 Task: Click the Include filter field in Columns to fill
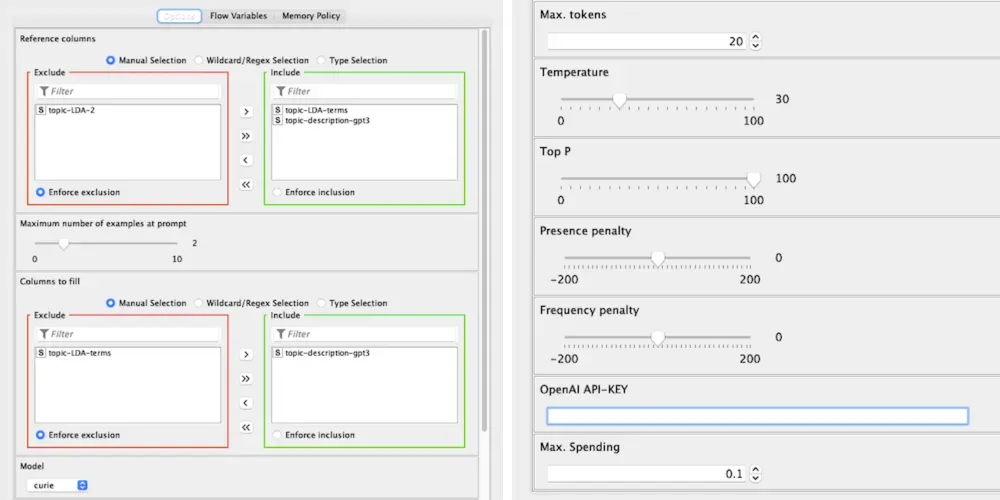tap(364, 334)
